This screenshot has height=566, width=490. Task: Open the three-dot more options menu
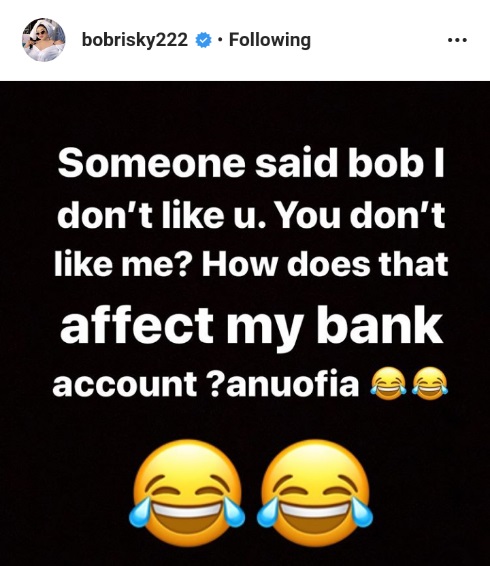click(x=457, y=40)
